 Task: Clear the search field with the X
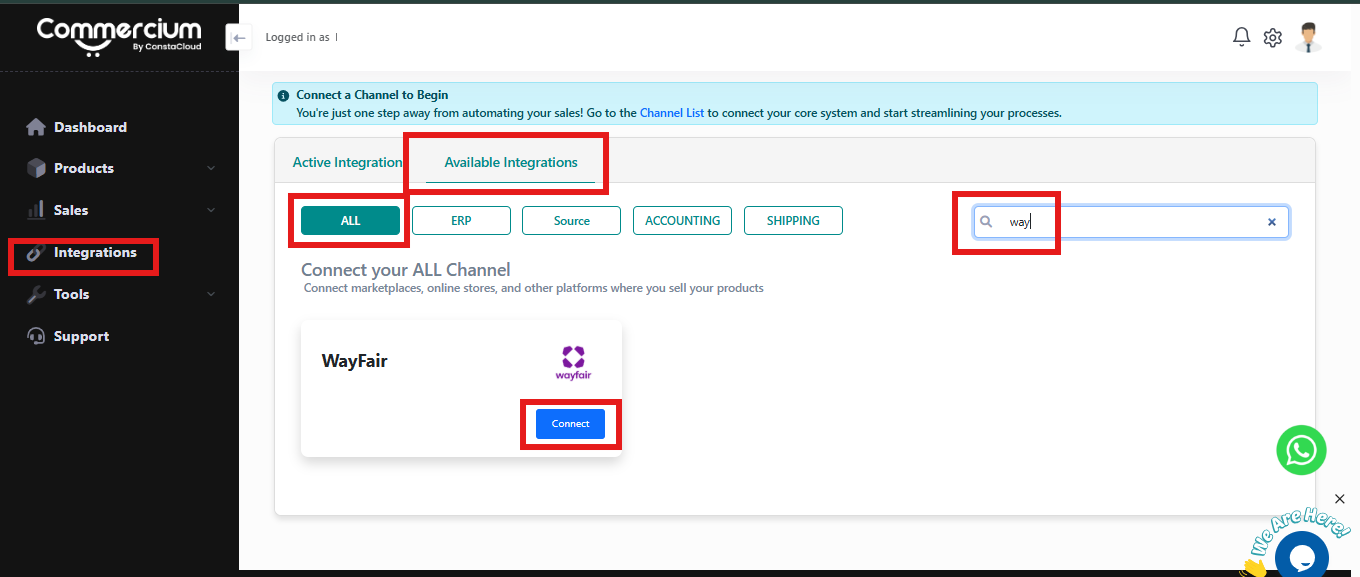click(1272, 222)
